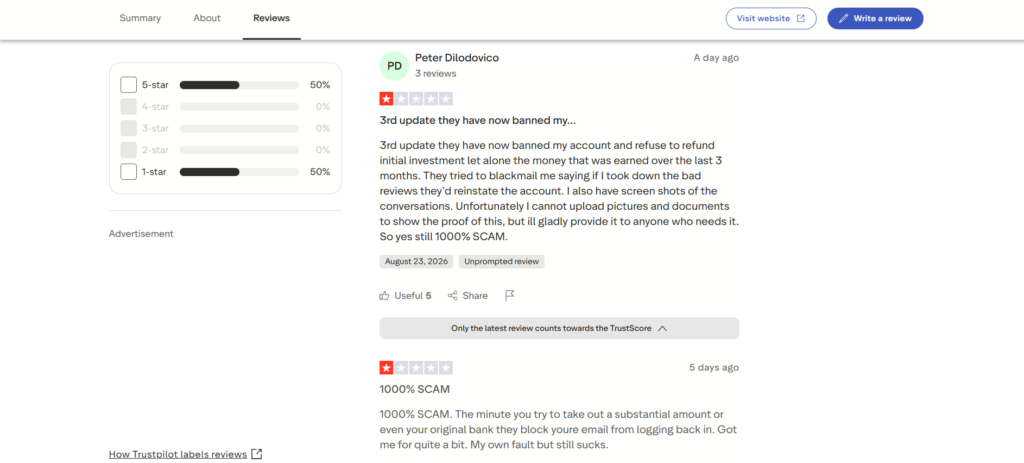
Task: Tick the 4-star filter checkbox
Action: coord(129,106)
